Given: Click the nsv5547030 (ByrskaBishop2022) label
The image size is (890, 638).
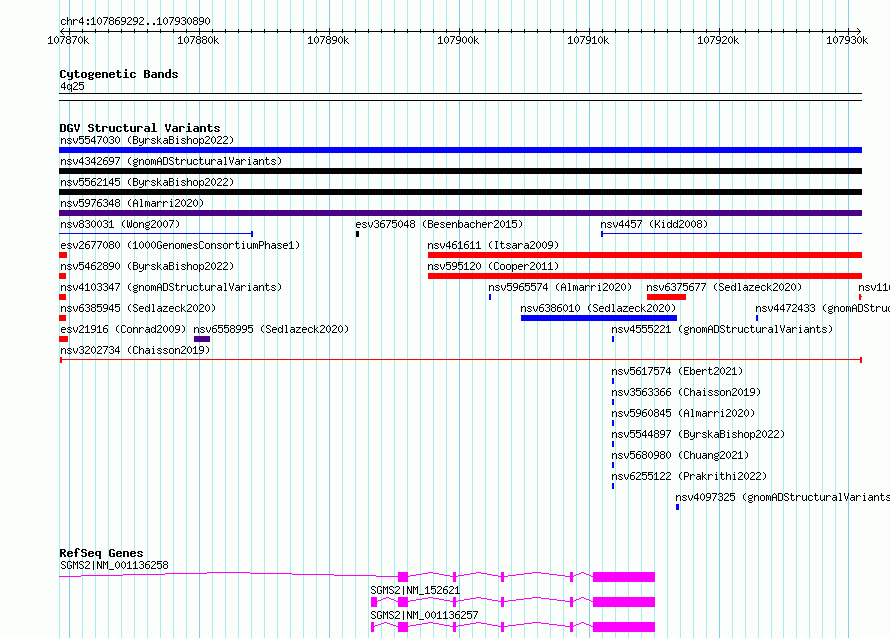Looking at the screenshot, I should (x=147, y=140).
